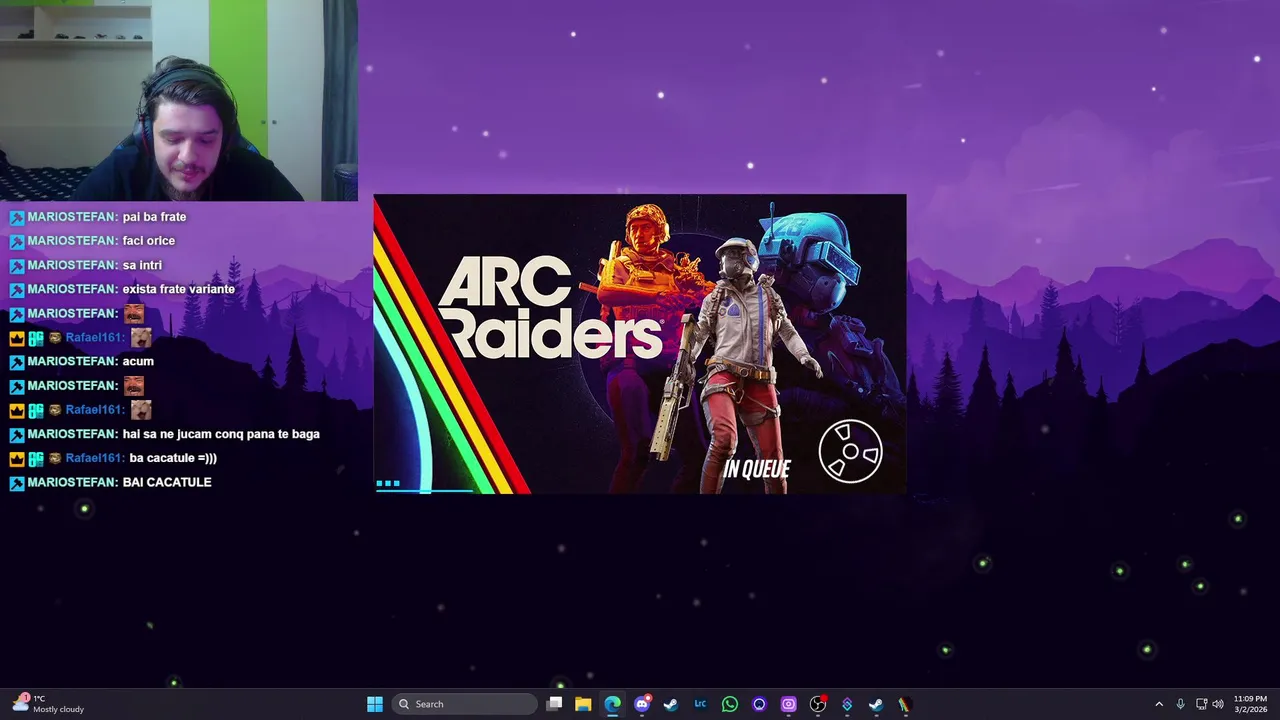The height and width of the screenshot is (720, 1280).
Task: Click the webcam overlay of the streamer
Action: point(179,100)
